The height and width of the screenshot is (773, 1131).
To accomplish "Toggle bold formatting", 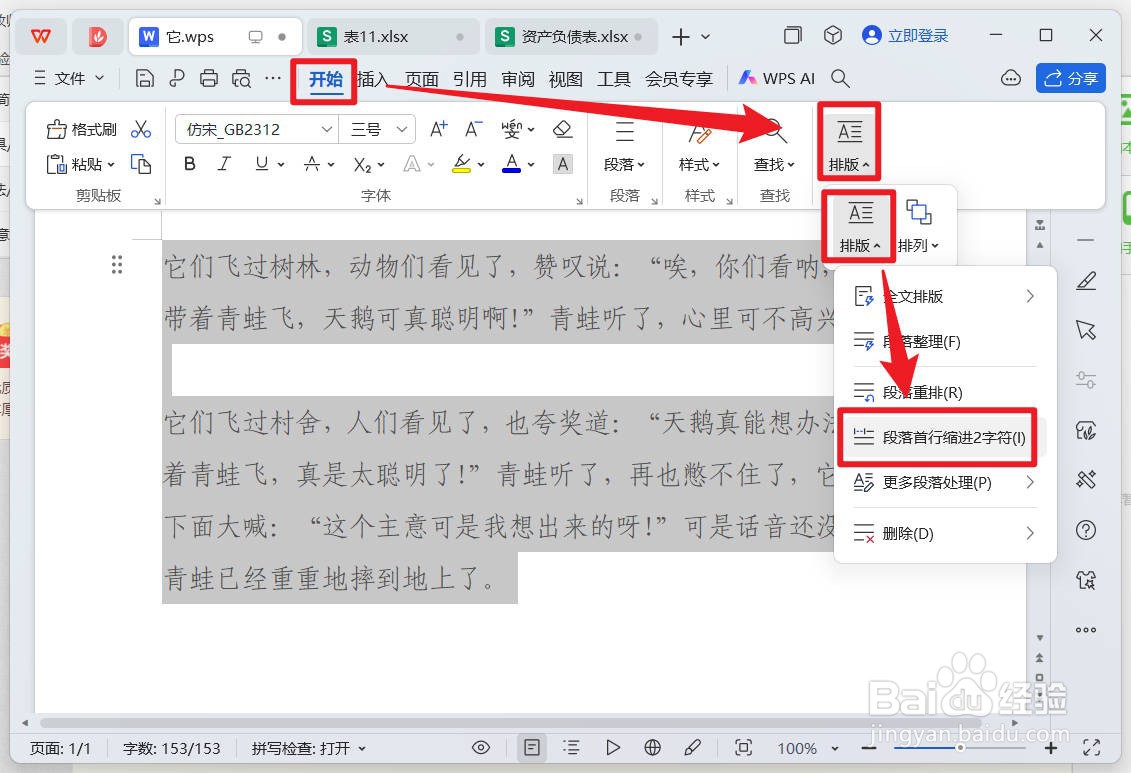I will [x=189, y=164].
